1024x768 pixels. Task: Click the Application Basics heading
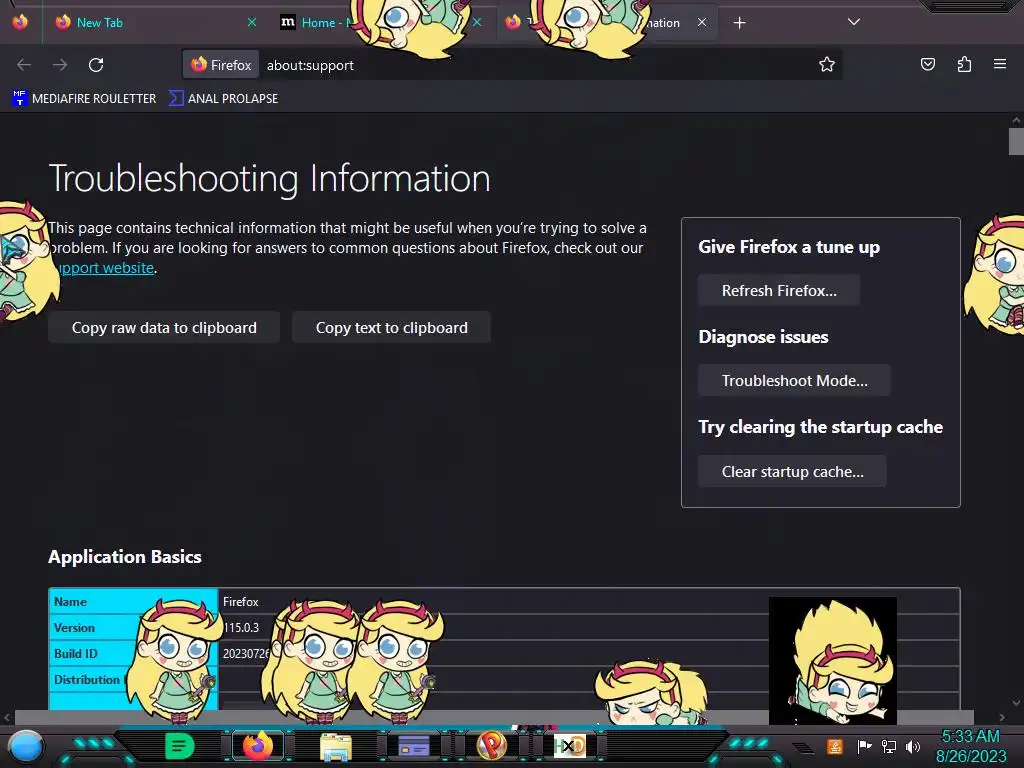[125, 556]
